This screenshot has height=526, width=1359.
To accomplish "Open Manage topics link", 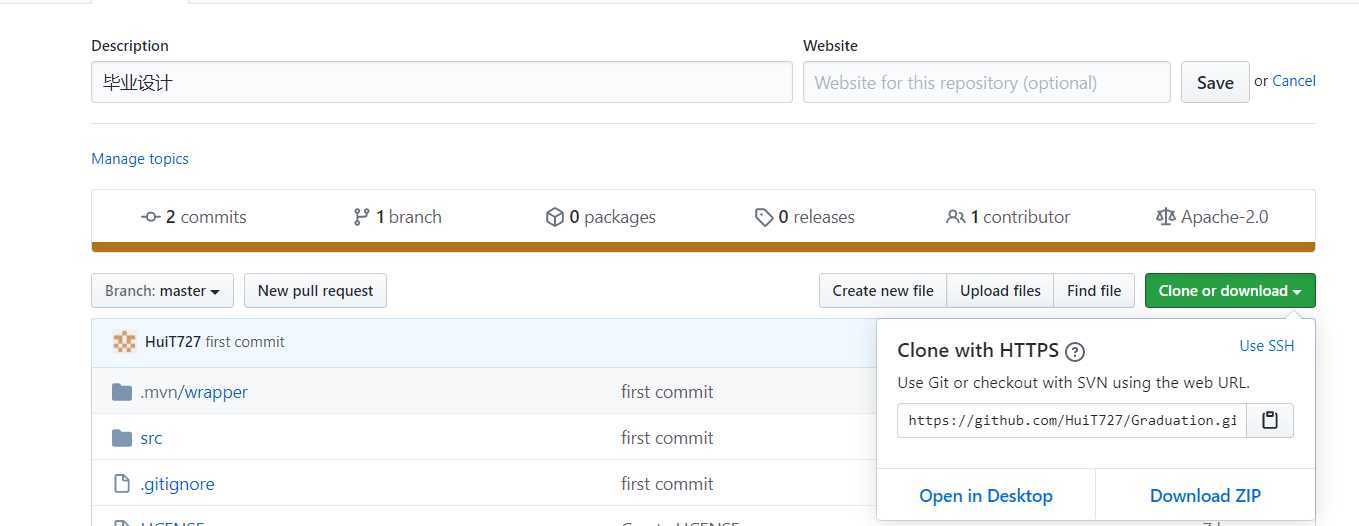I will [140, 158].
